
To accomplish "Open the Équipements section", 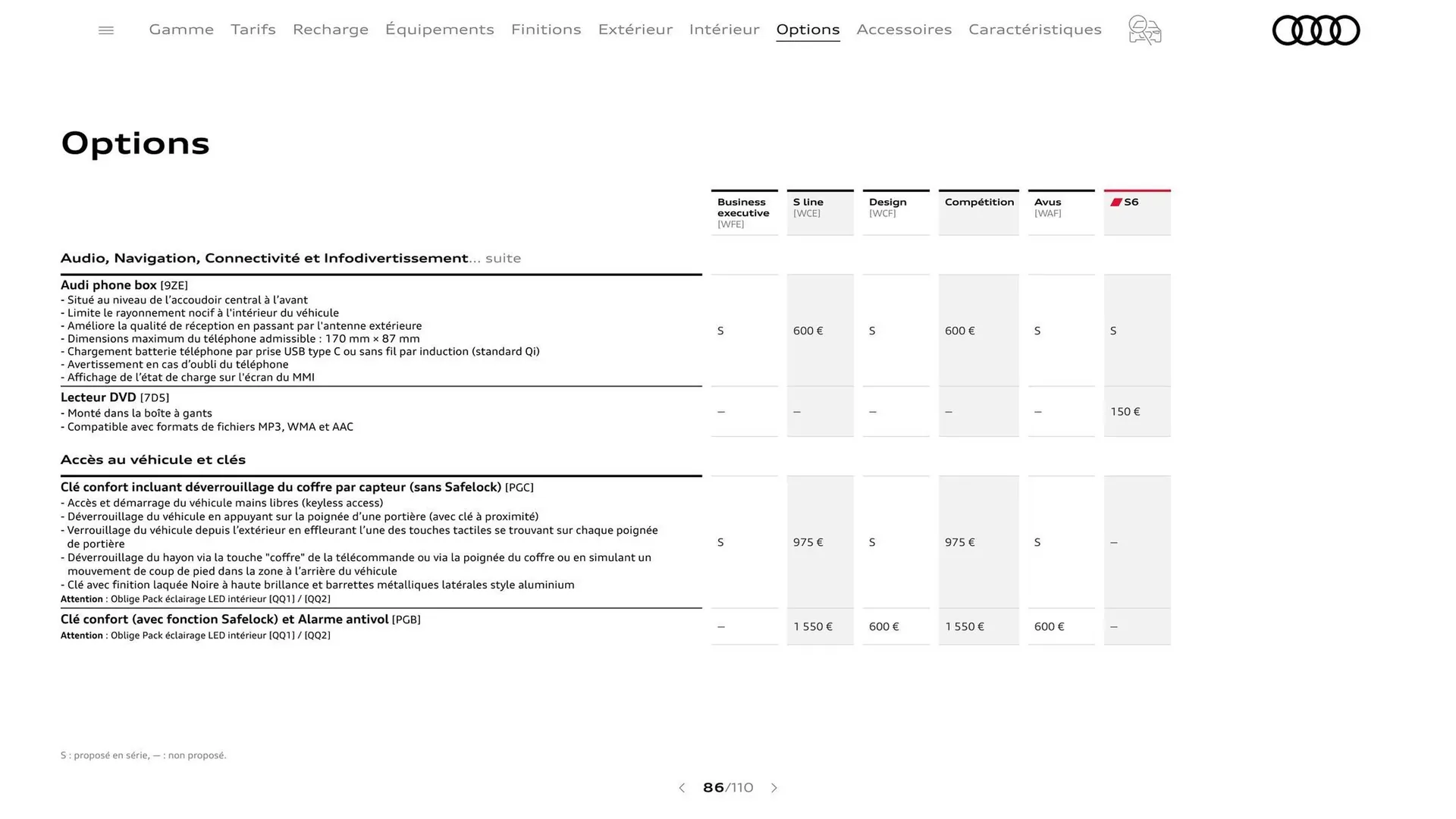I will [440, 30].
